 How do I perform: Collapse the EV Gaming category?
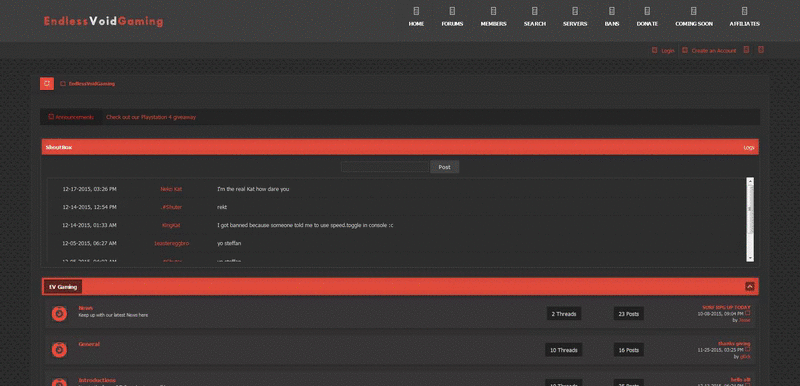tap(749, 287)
